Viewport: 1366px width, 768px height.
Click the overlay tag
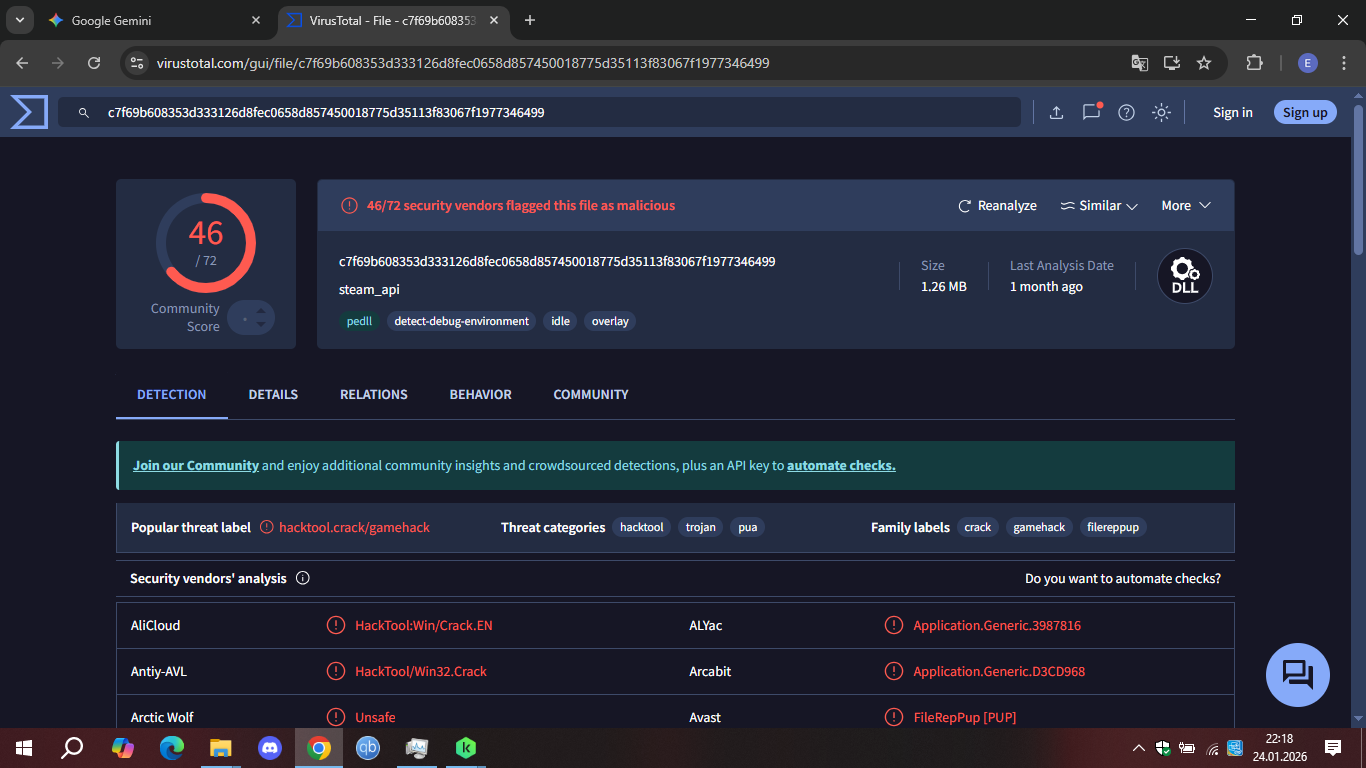point(610,321)
